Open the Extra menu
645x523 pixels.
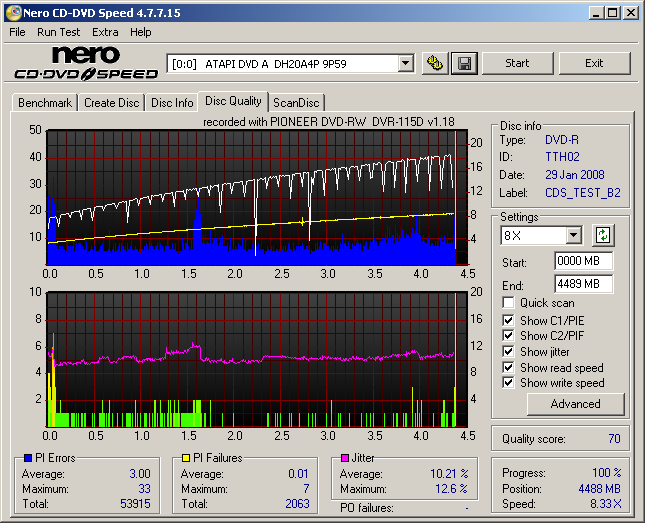pos(105,32)
